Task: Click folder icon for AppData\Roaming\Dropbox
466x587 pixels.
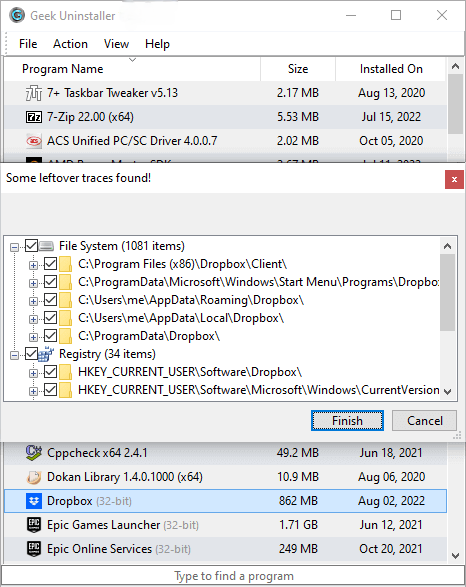Action: click(x=66, y=300)
